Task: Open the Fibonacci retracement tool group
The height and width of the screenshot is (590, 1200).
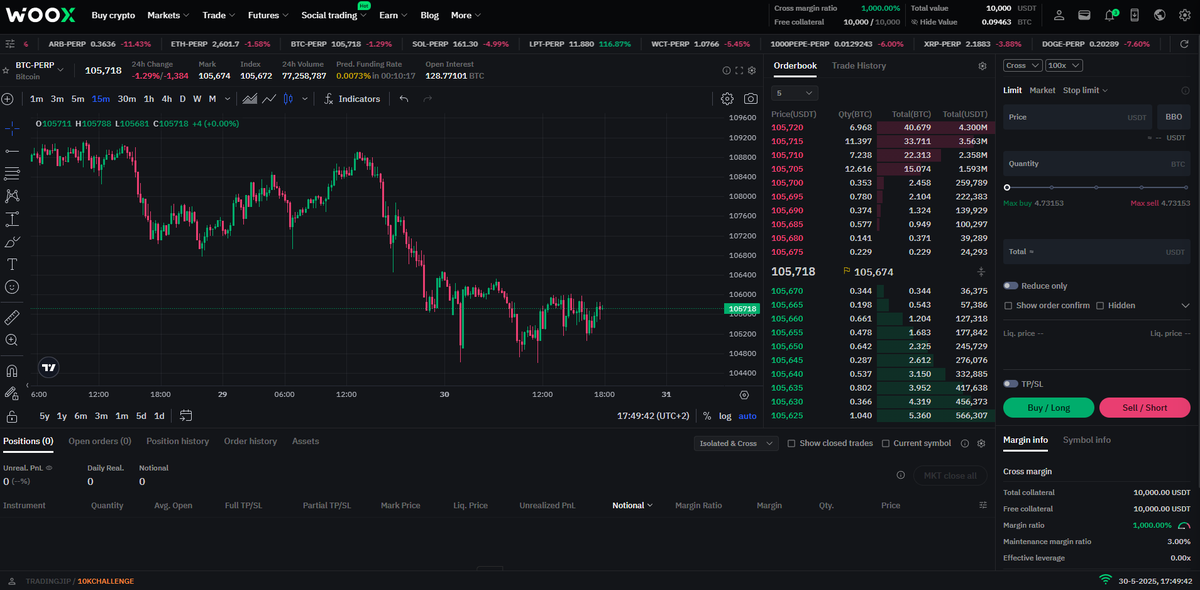Action: point(12,173)
